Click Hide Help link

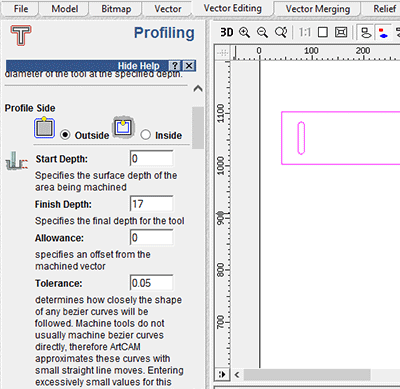(x=138, y=66)
